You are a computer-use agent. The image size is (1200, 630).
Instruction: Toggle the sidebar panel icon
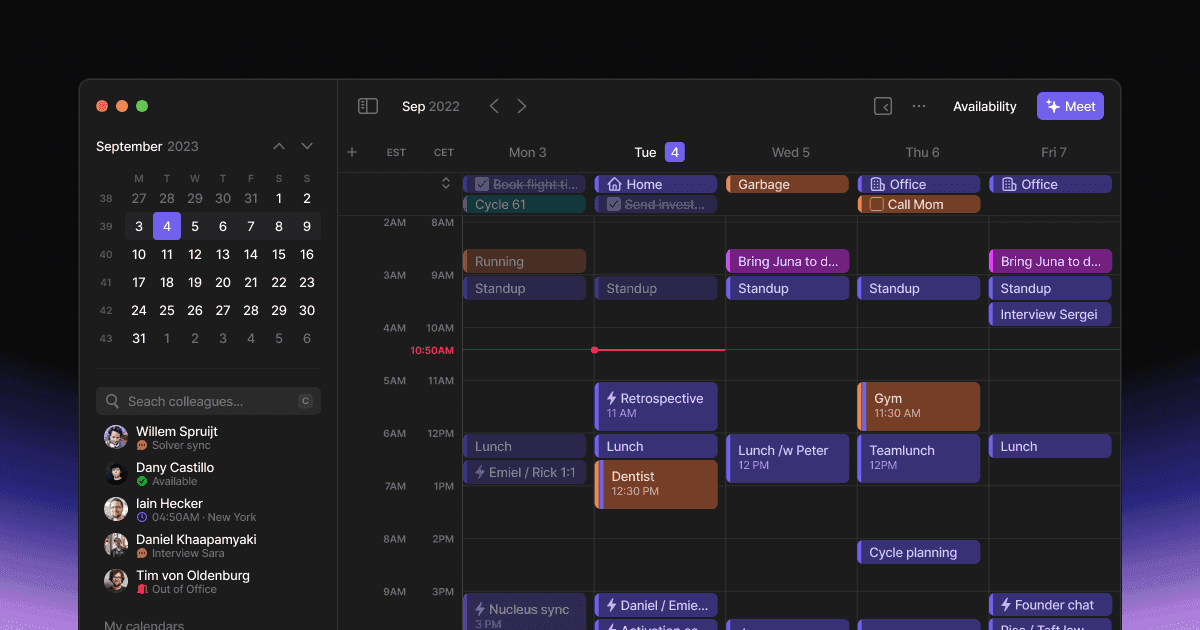pos(368,106)
